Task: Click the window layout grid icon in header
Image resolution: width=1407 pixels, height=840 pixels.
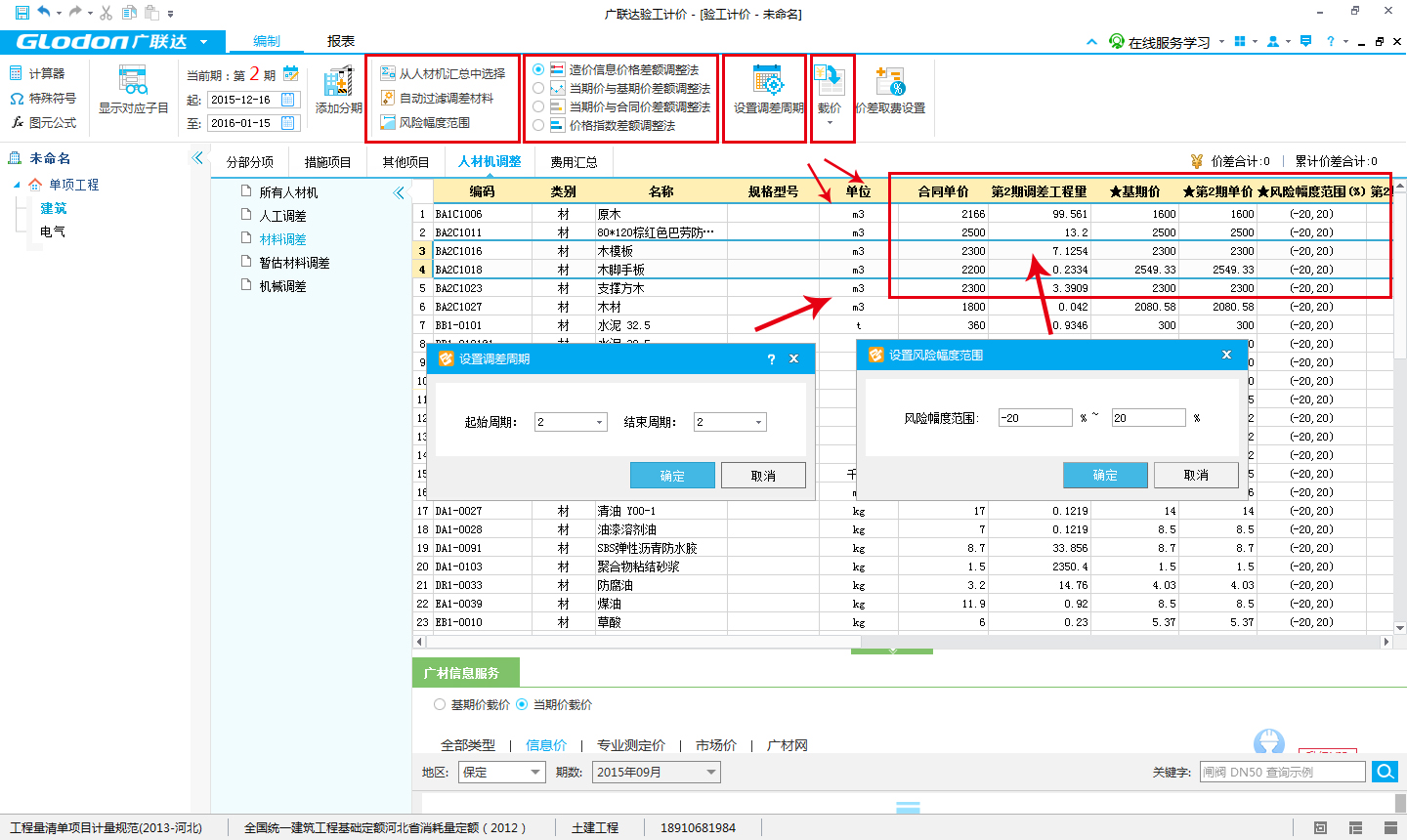Action: click(1240, 41)
